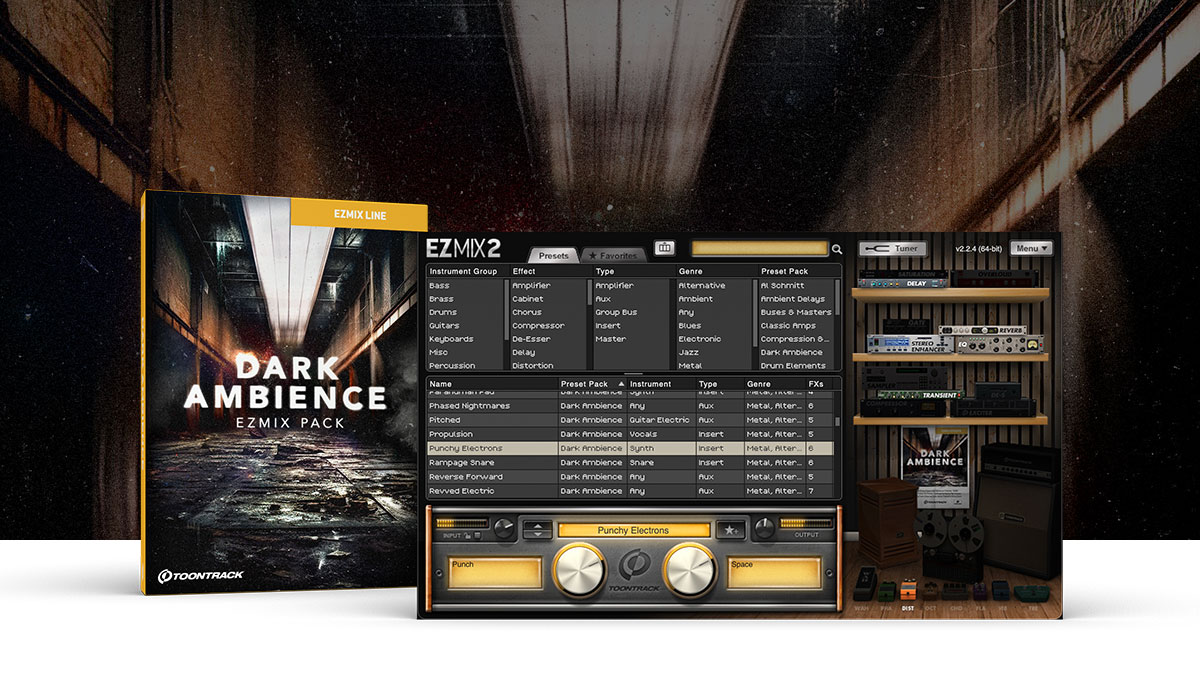Click in the preset search field

coord(760,248)
